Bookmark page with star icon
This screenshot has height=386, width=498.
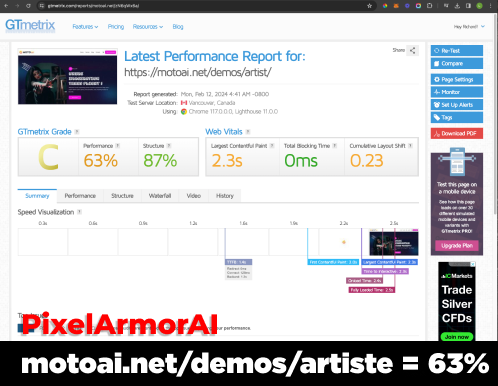click(369, 6)
